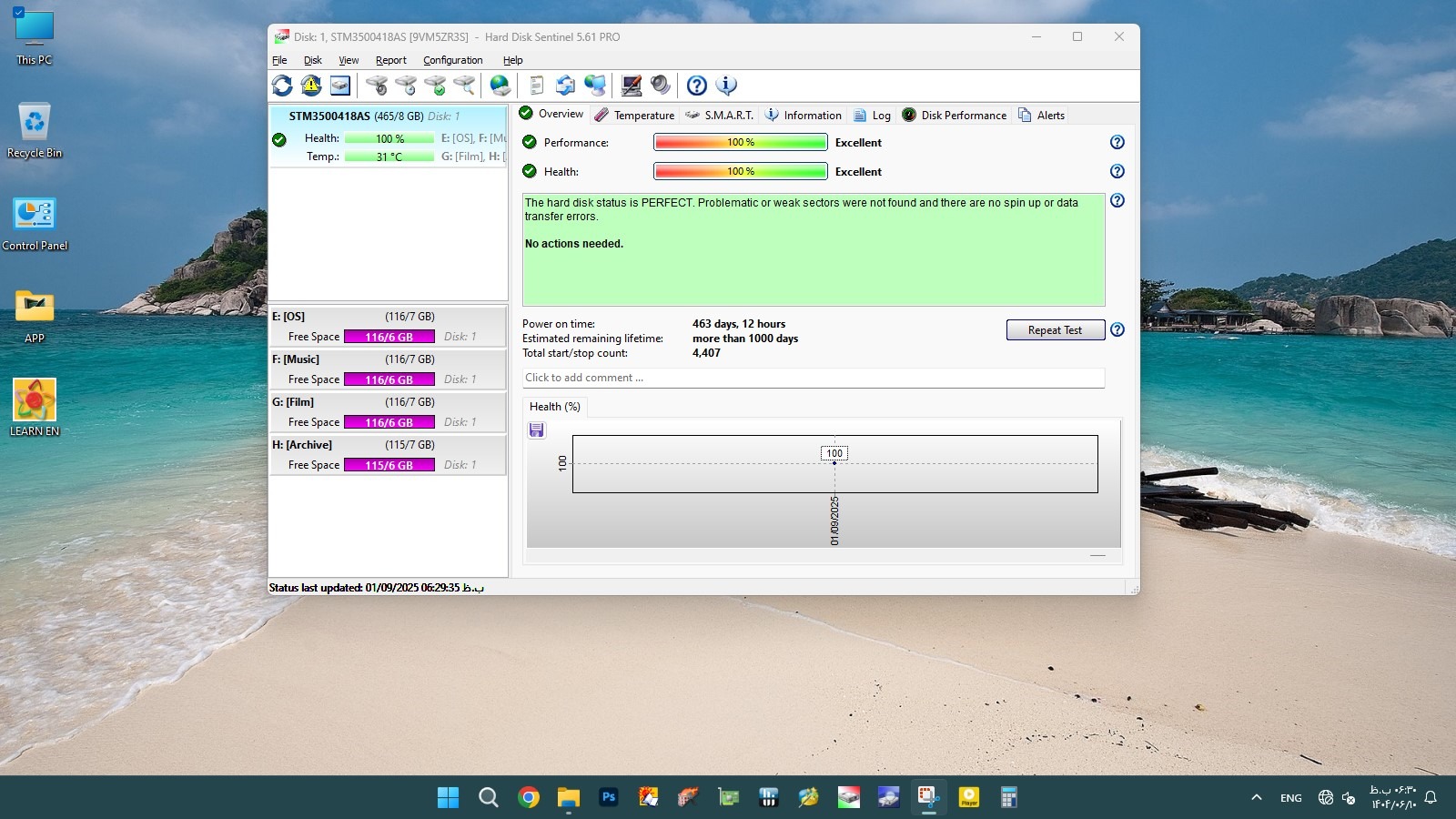The image size is (1456, 819).
Task: Click the About info bubble toolbar icon
Action: pyautogui.click(x=726, y=86)
